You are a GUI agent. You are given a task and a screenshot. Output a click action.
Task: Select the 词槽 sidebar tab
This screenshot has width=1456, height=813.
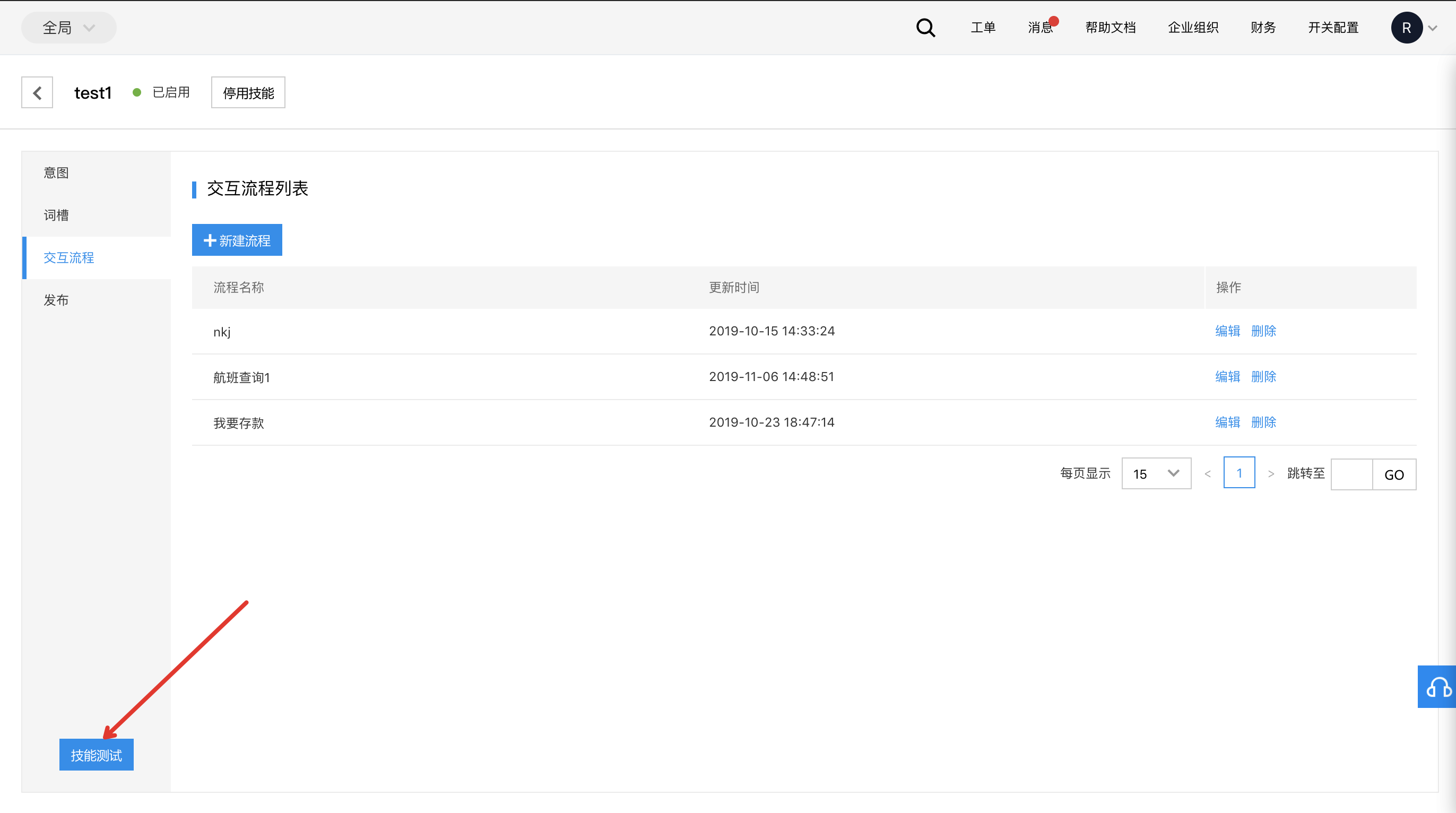pyautogui.click(x=96, y=215)
